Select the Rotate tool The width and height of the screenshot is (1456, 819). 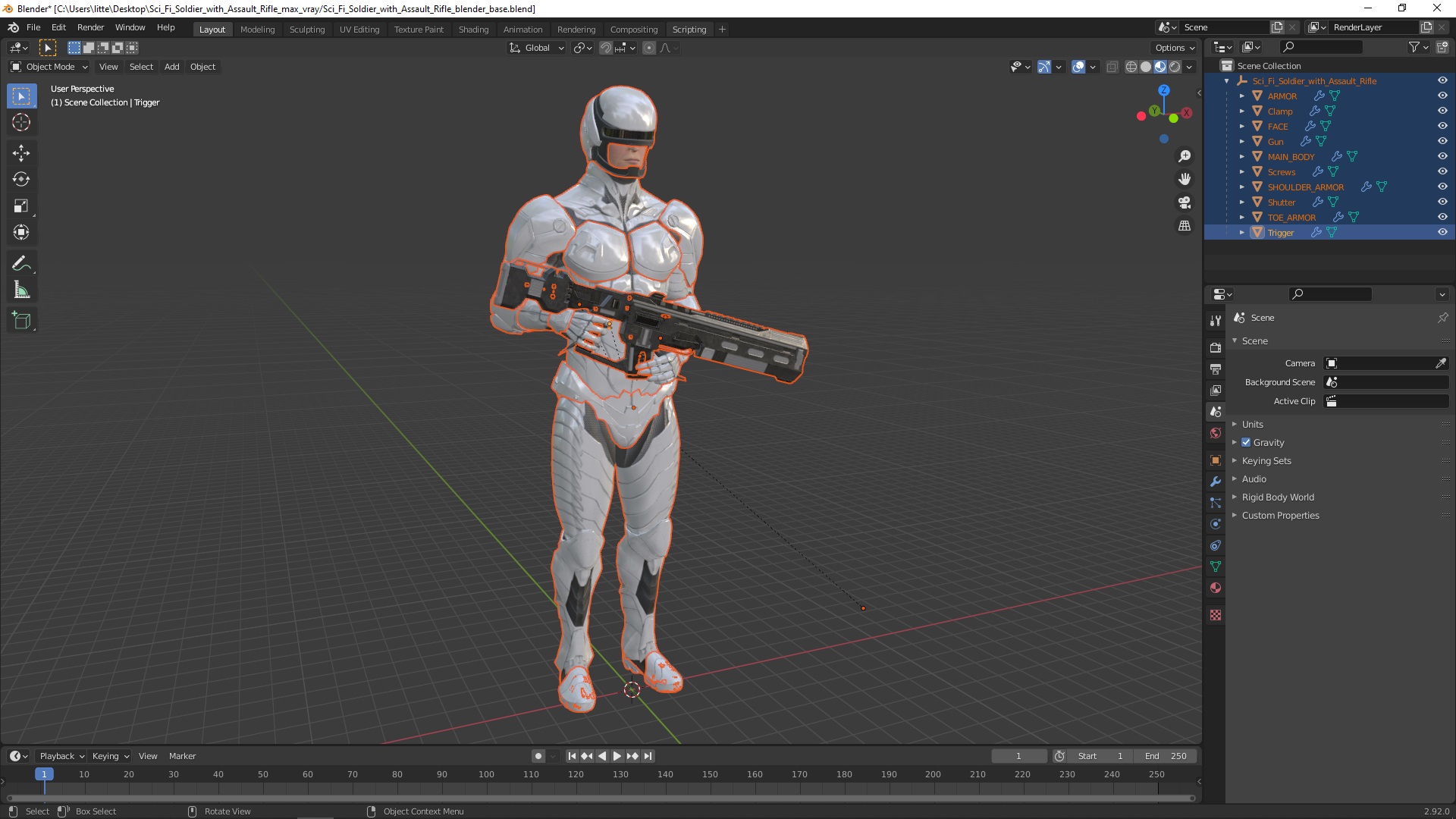pyautogui.click(x=21, y=180)
